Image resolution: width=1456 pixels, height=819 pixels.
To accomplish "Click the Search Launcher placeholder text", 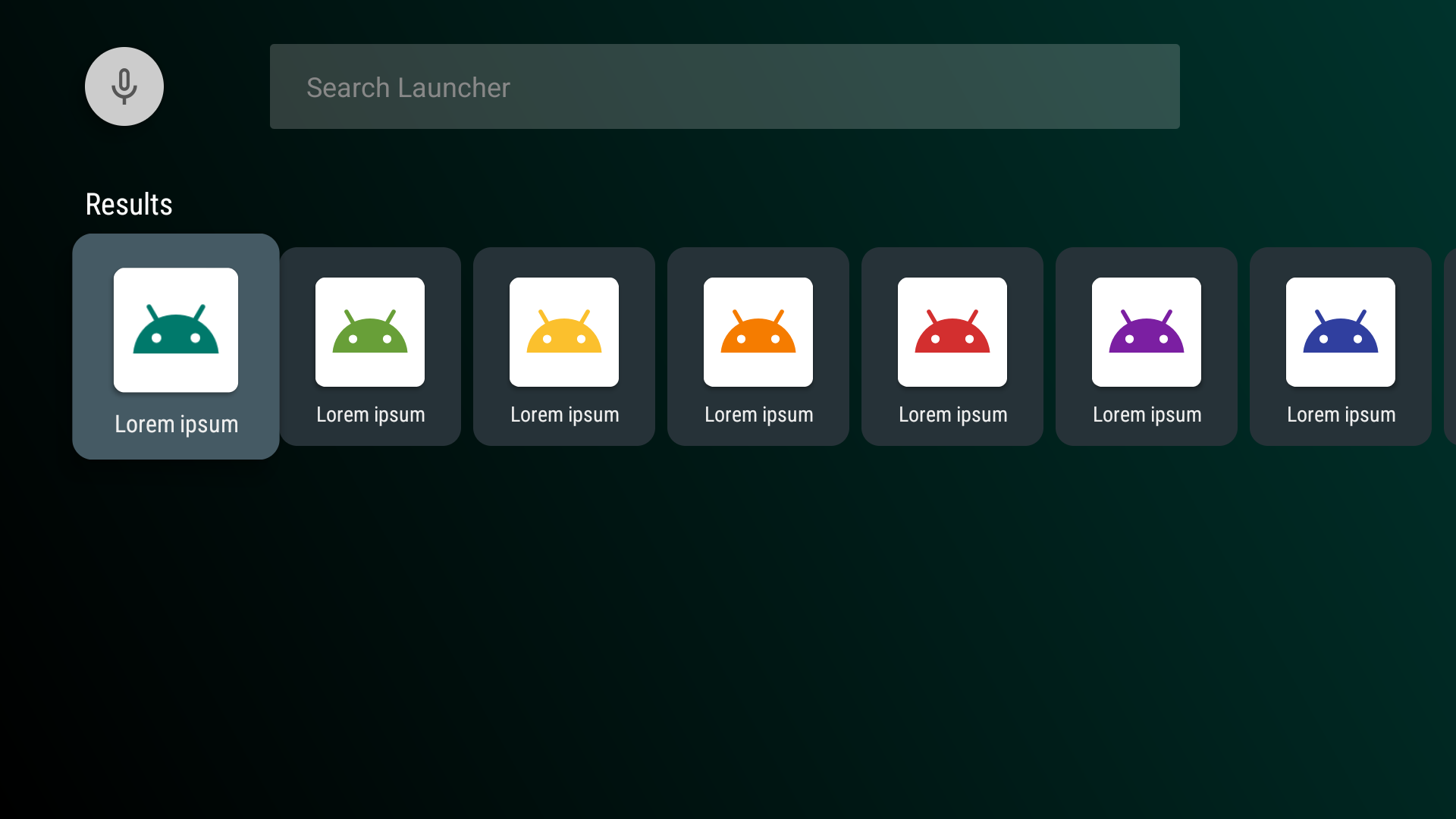I will pyautogui.click(x=408, y=87).
